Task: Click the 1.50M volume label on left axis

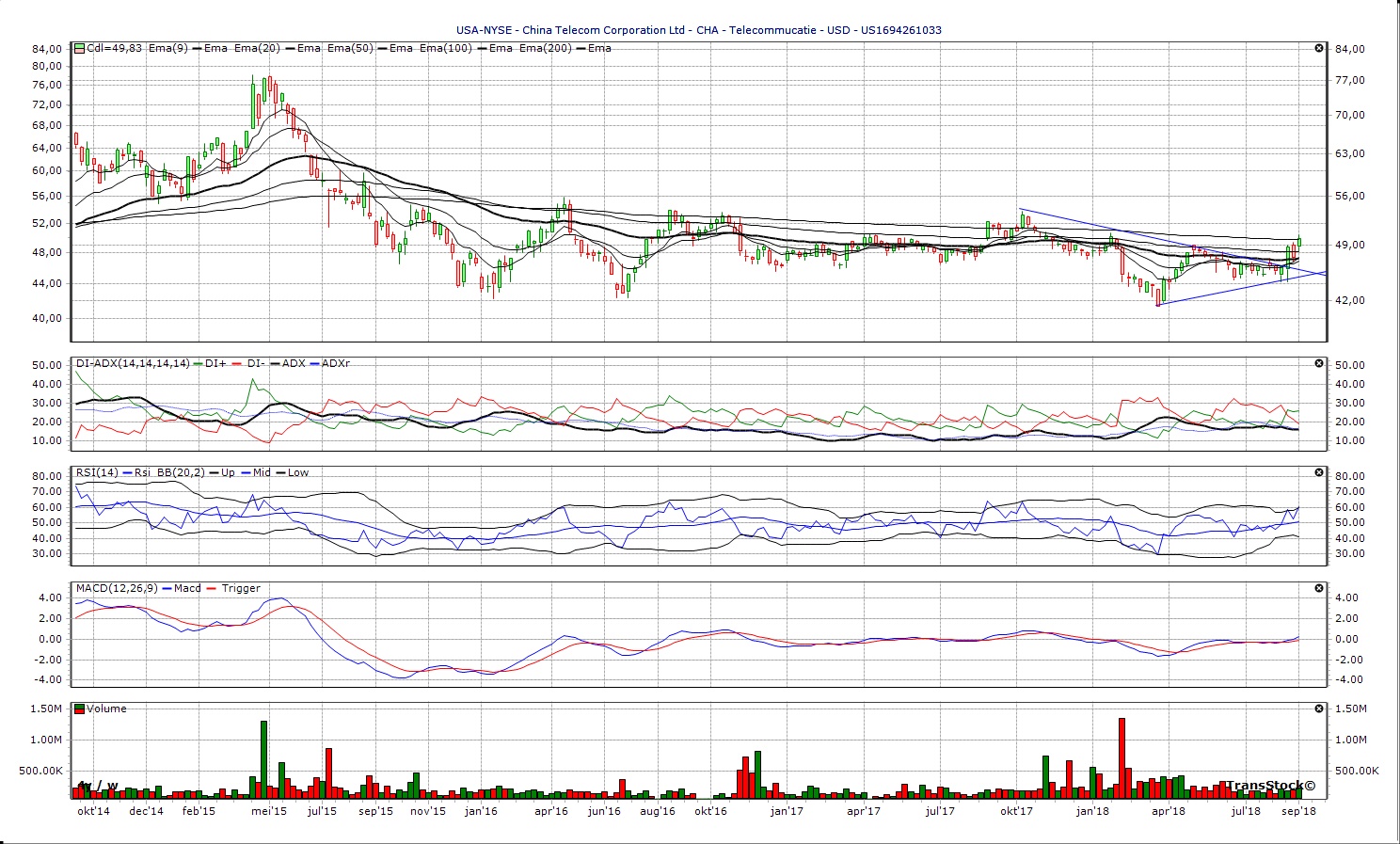Action: click(x=46, y=709)
